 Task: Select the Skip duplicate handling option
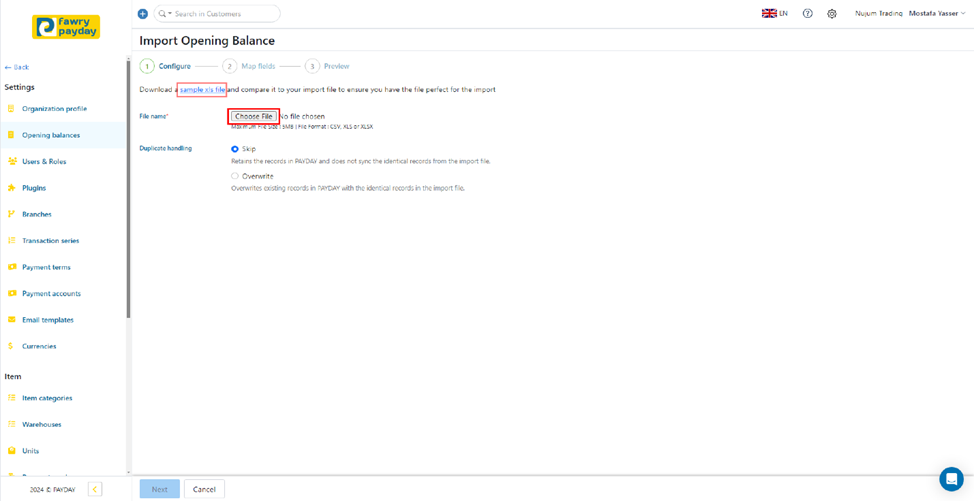pos(235,149)
